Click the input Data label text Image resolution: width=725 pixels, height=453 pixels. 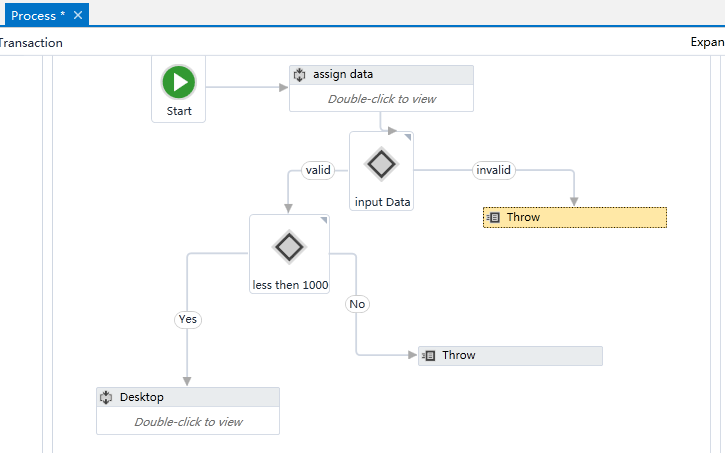pyautogui.click(x=382, y=202)
